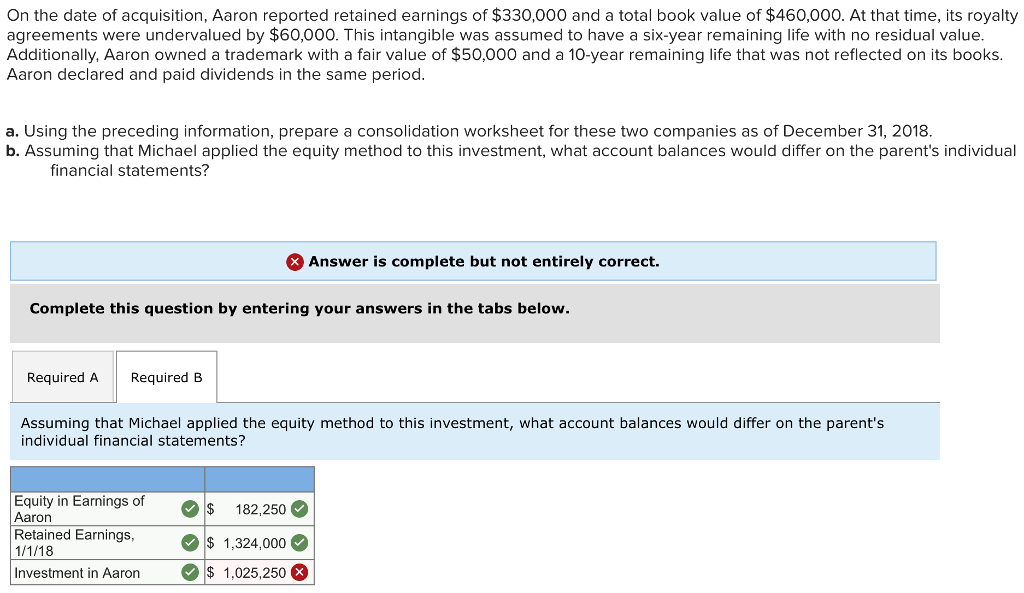
Task: Click green checkmark next to the $182,250 amount
Action: [299, 508]
